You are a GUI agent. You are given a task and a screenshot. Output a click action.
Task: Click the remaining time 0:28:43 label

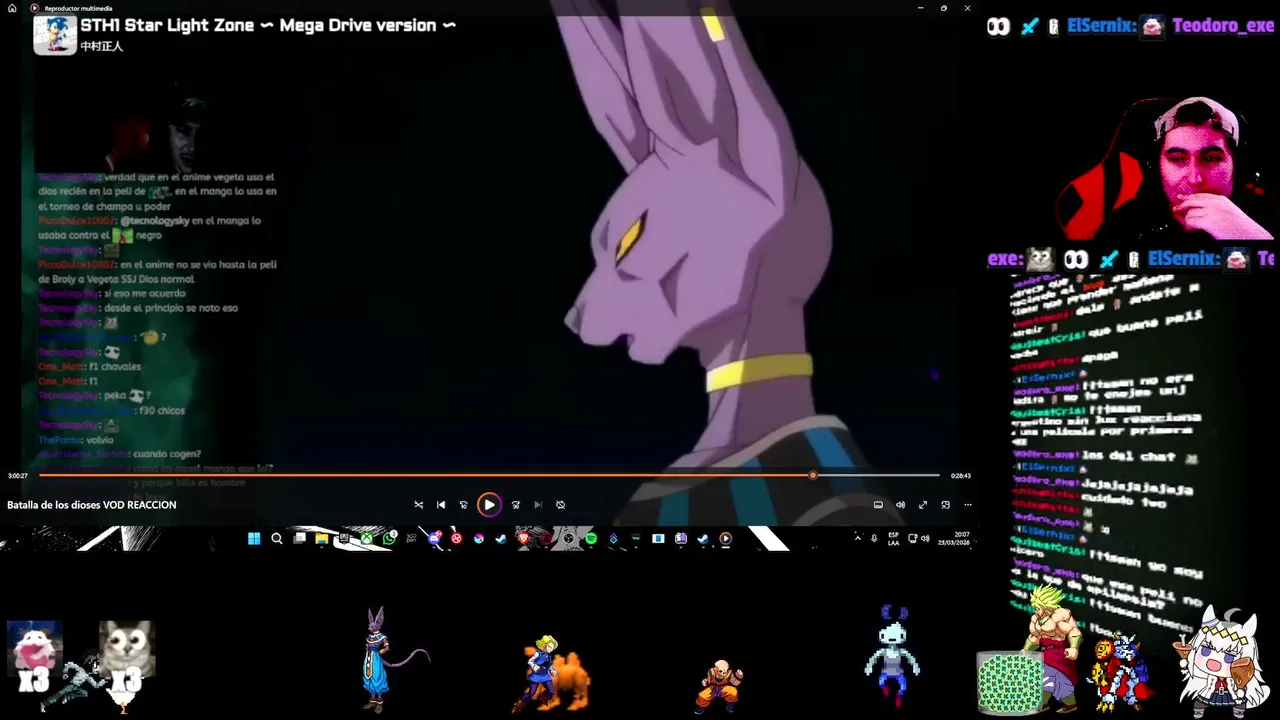[961, 476]
